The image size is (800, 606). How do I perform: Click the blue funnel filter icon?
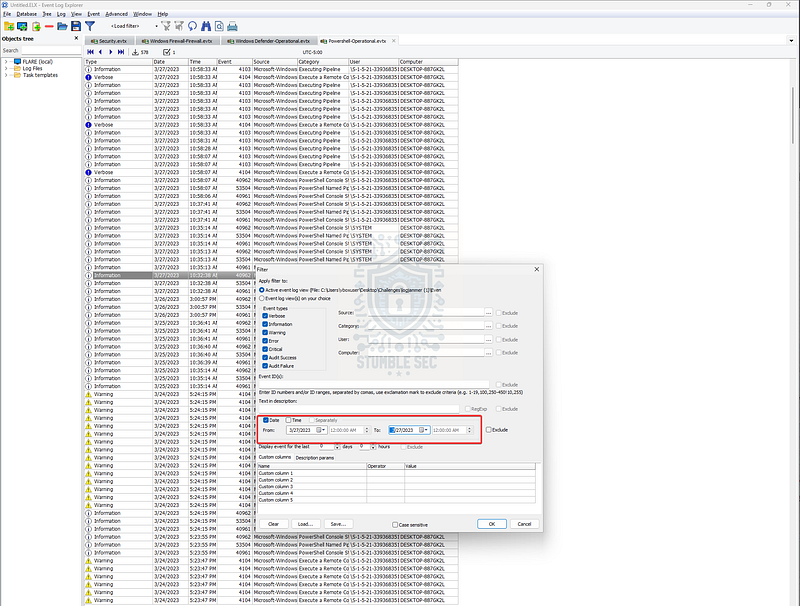90,26
